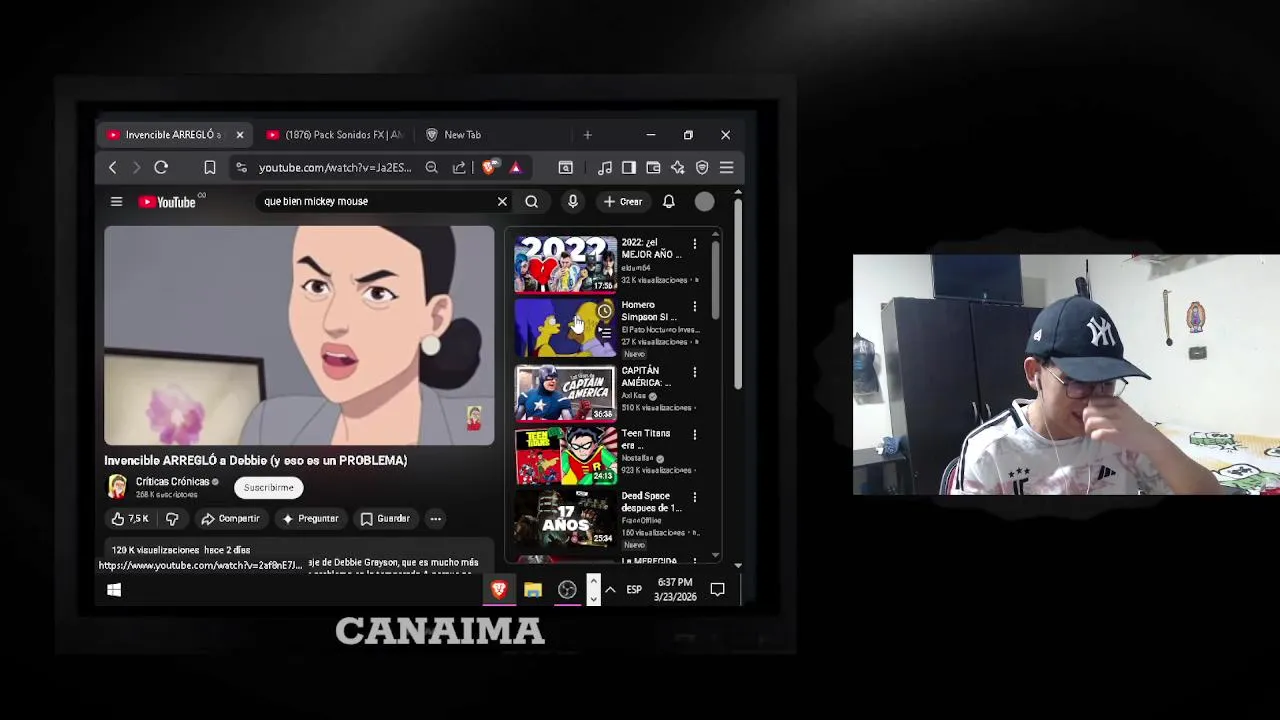The image size is (1280, 720).
Task: Open options menu for Teen Titans video
Action: pos(695,435)
